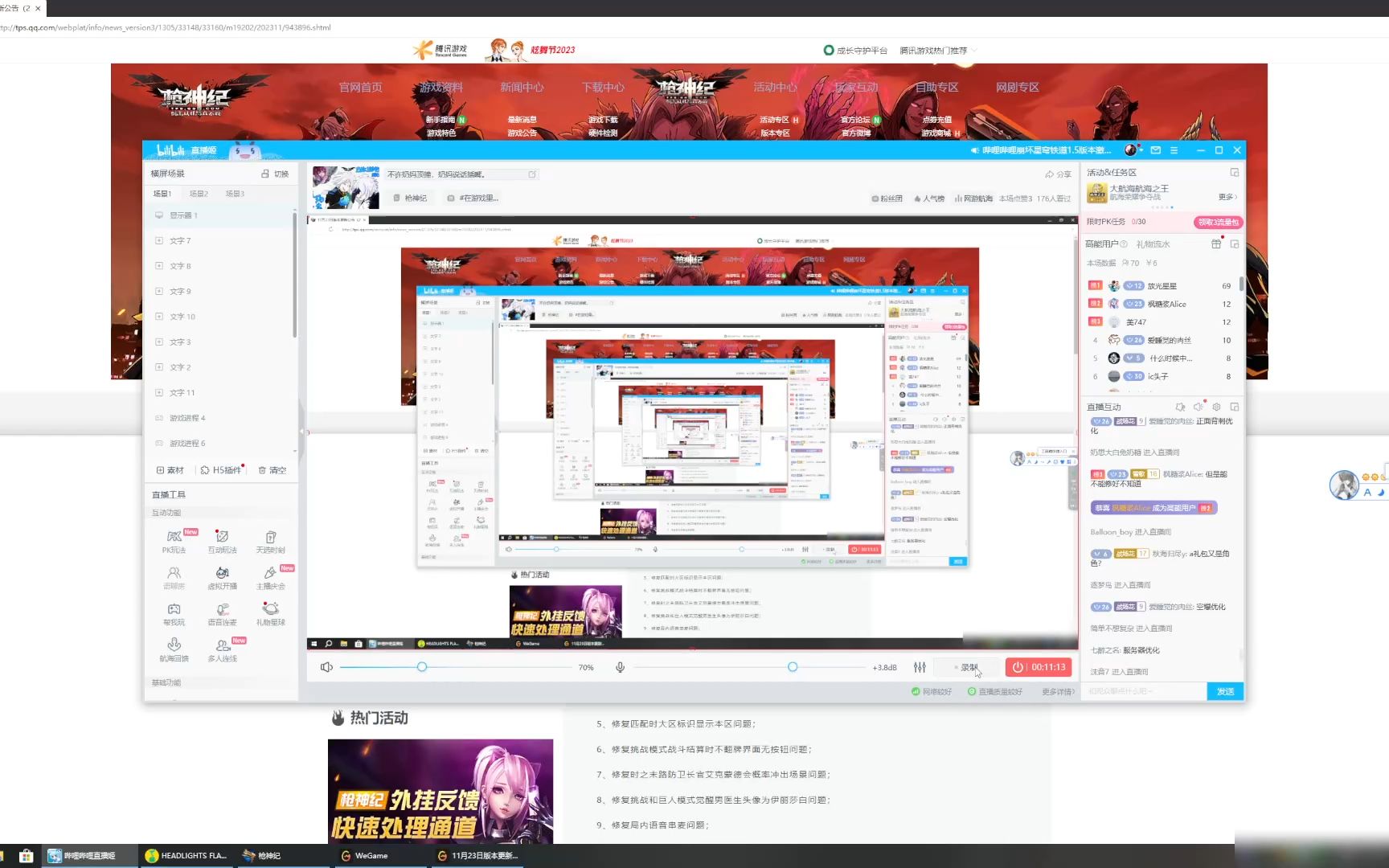Click the 录制 record button
1389x868 pixels.
point(967,667)
